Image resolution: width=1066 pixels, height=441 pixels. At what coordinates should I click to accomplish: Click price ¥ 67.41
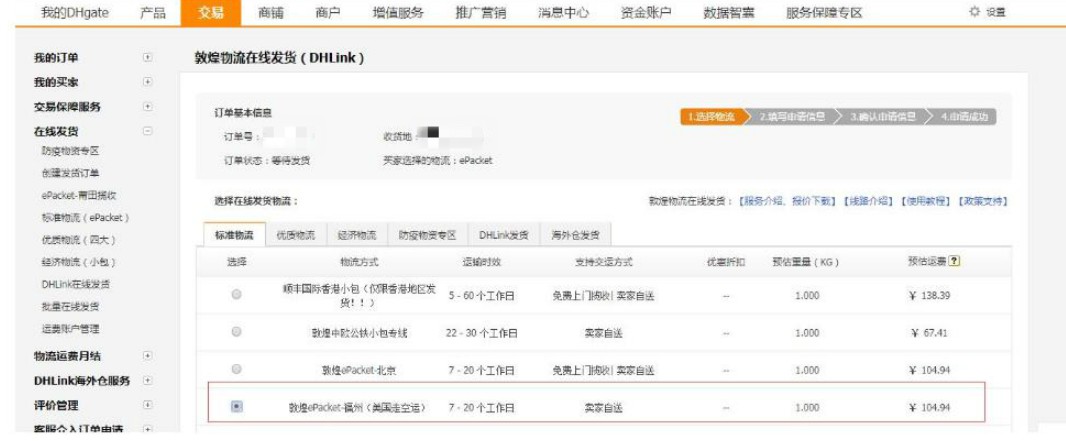pos(929,333)
